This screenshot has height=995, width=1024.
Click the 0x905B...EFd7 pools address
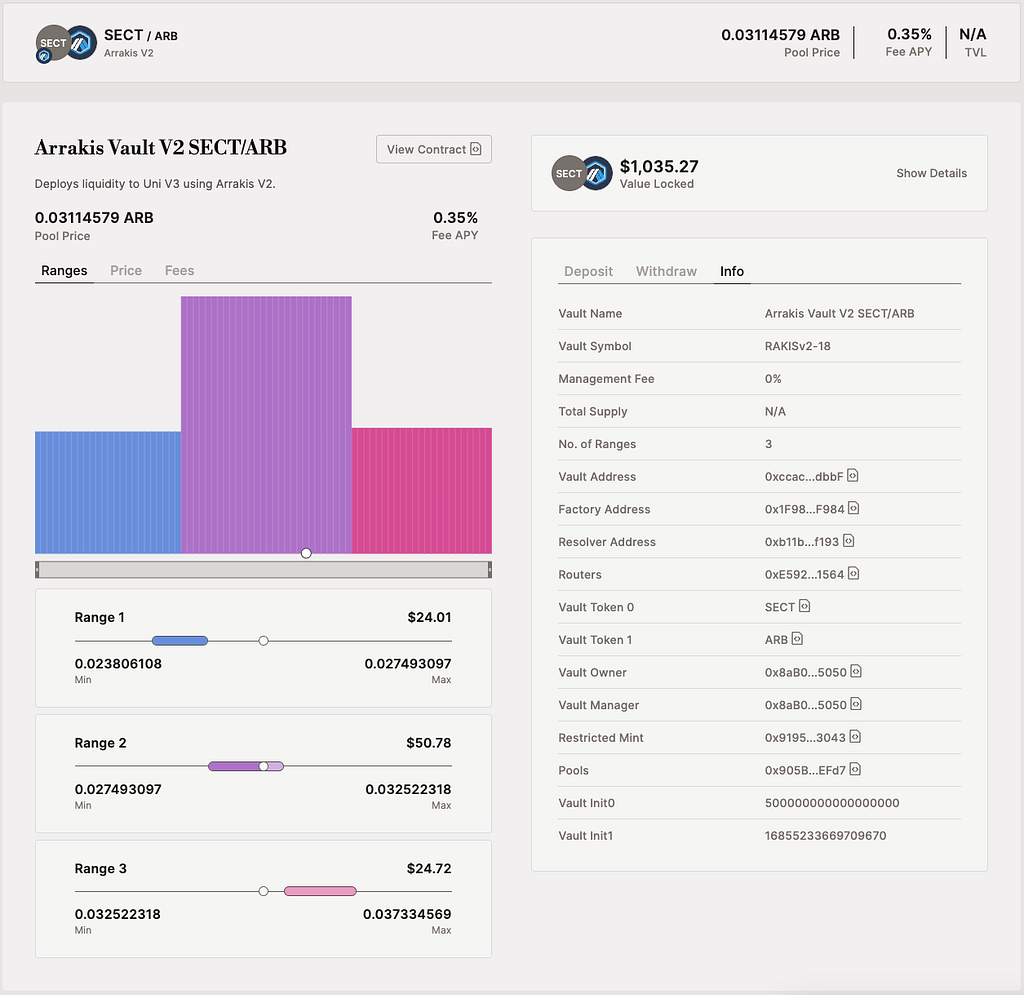point(805,770)
